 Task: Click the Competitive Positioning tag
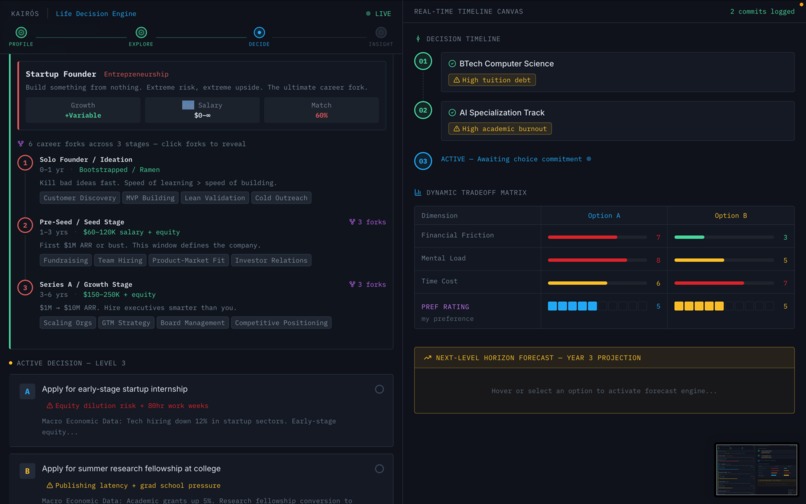click(x=281, y=323)
